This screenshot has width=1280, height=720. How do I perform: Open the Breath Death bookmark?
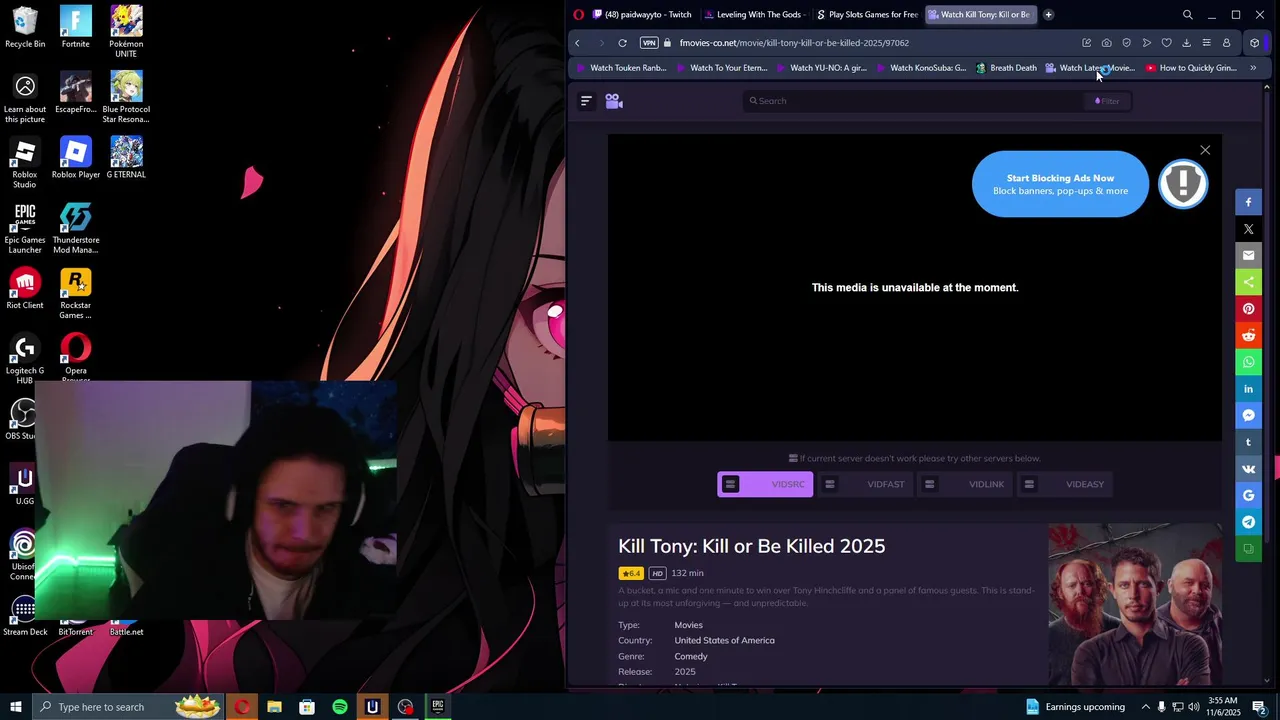tap(1006, 68)
